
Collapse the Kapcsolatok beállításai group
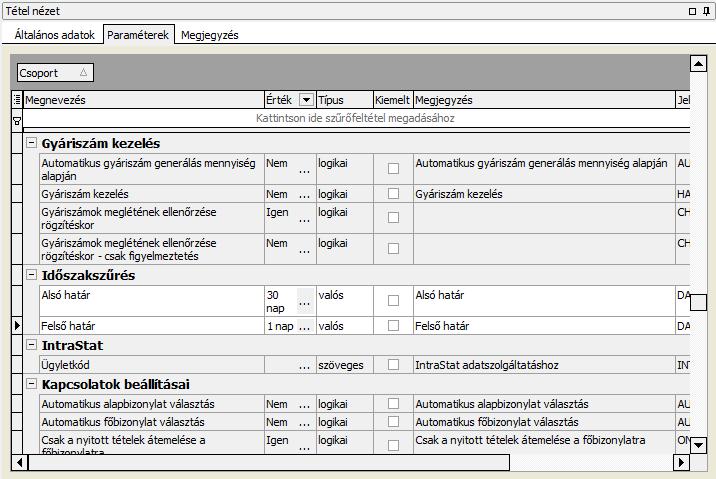point(31,384)
